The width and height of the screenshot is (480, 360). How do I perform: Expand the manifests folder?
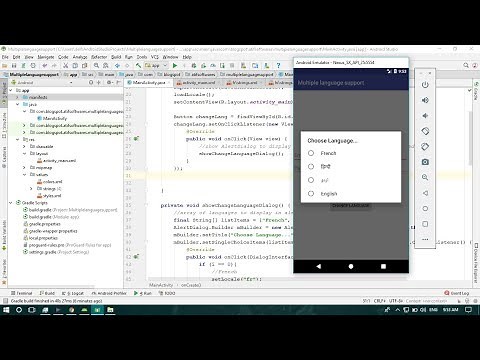click(x=17, y=97)
